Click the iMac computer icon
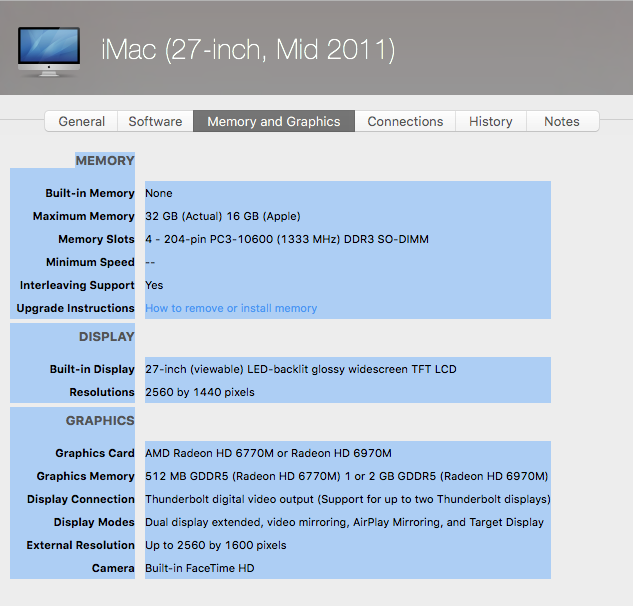 pos(49,51)
